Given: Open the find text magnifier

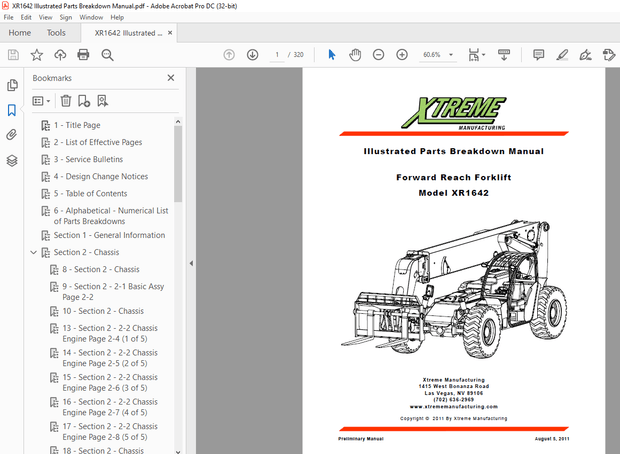Looking at the screenshot, I should pyautogui.click(x=107, y=55).
